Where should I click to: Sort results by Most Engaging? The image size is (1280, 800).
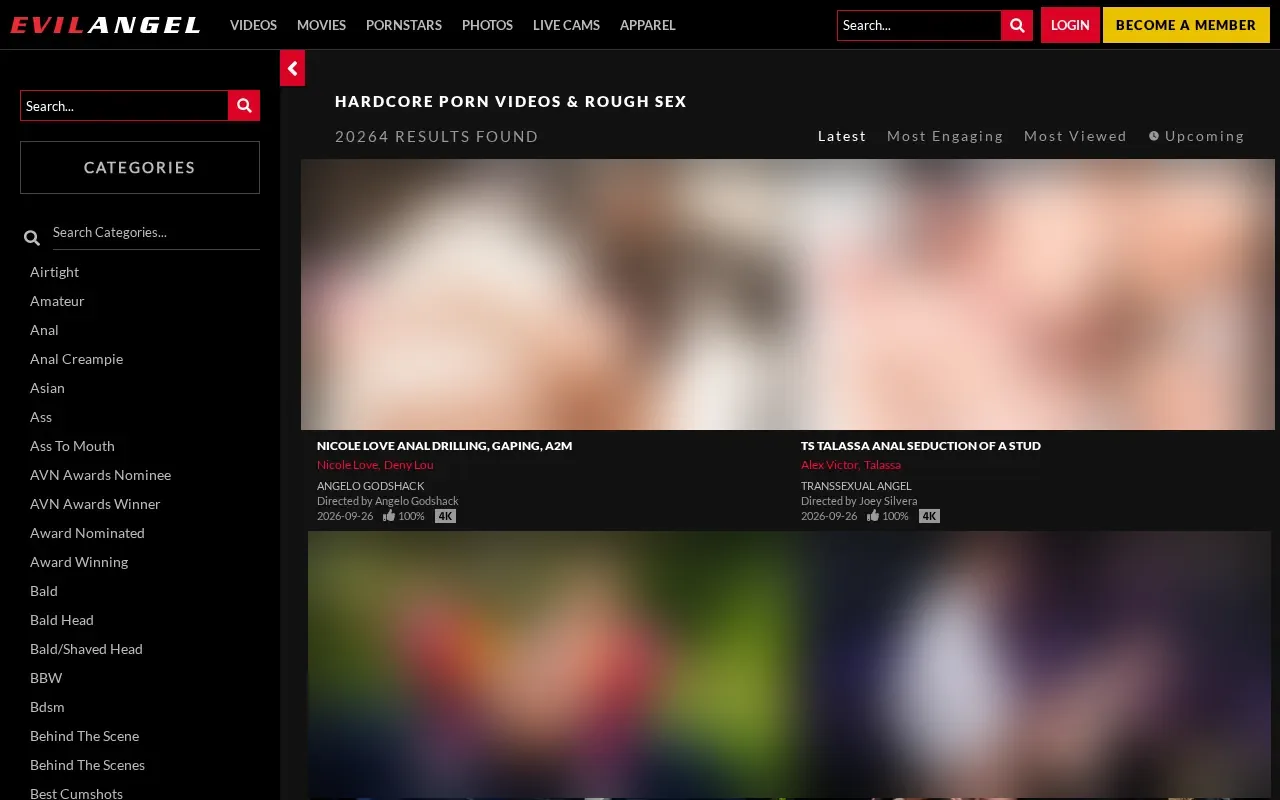pyautogui.click(x=945, y=136)
